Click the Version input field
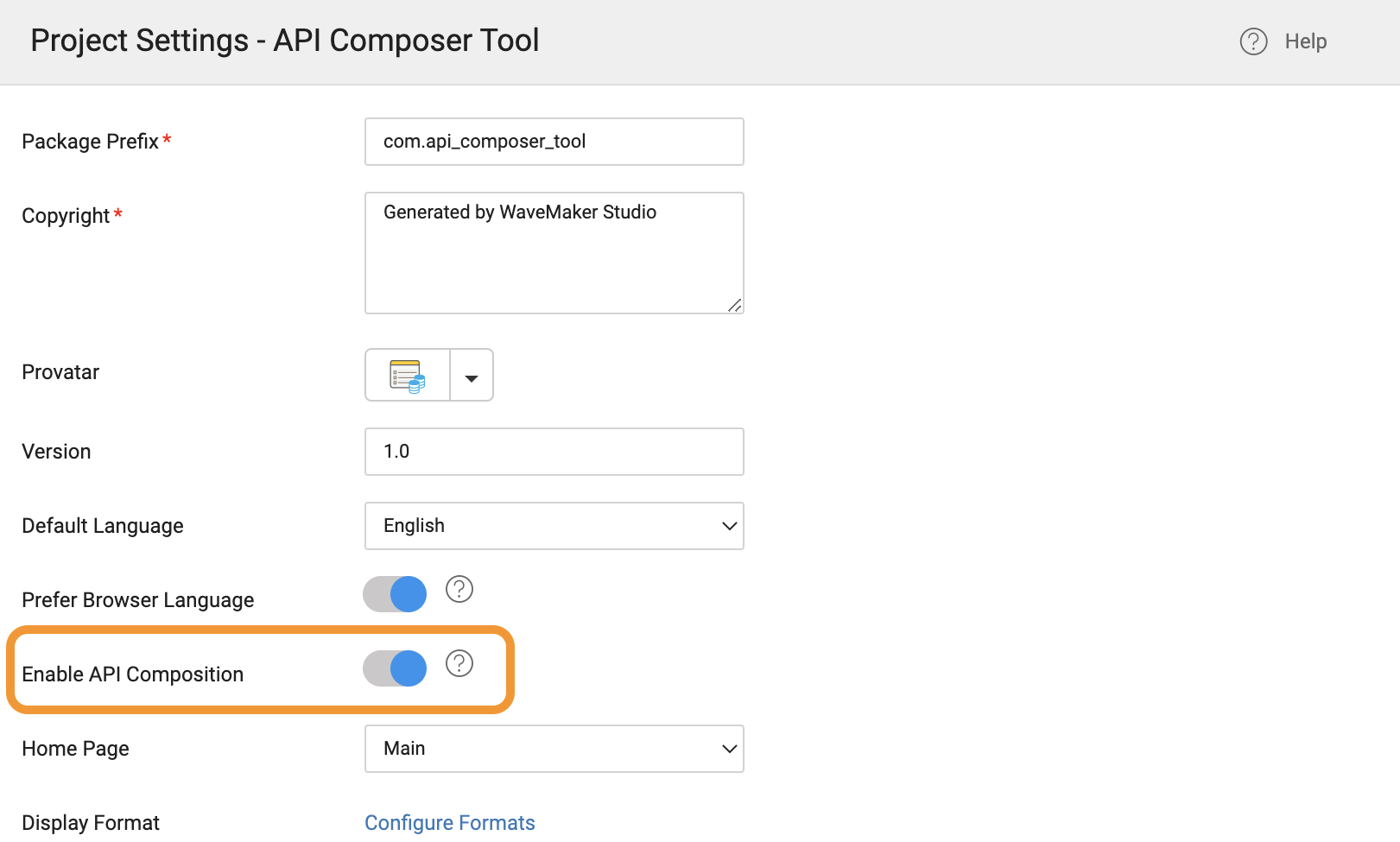The width and height of the screenshot is (1400, 842). click(554, 452)
